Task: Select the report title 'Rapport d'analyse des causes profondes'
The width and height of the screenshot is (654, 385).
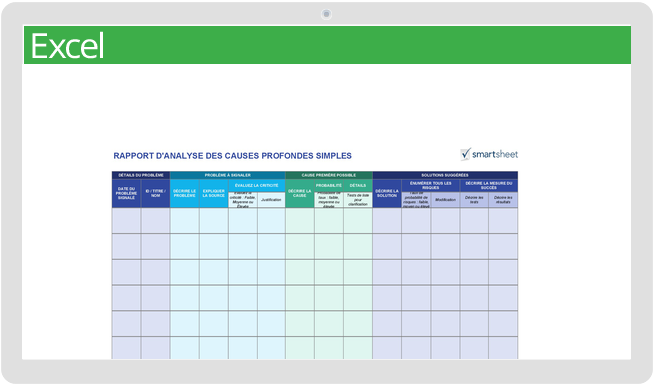Action: 232,156
